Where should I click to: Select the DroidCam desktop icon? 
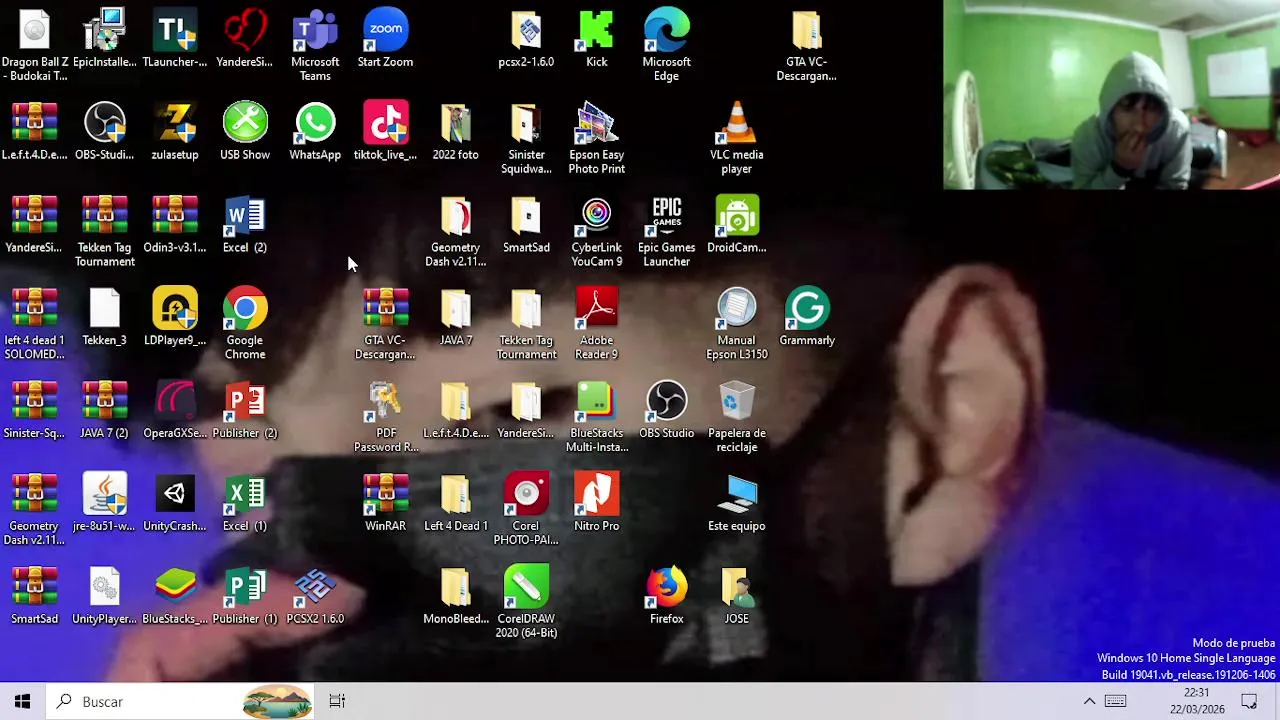coord(736,224)
